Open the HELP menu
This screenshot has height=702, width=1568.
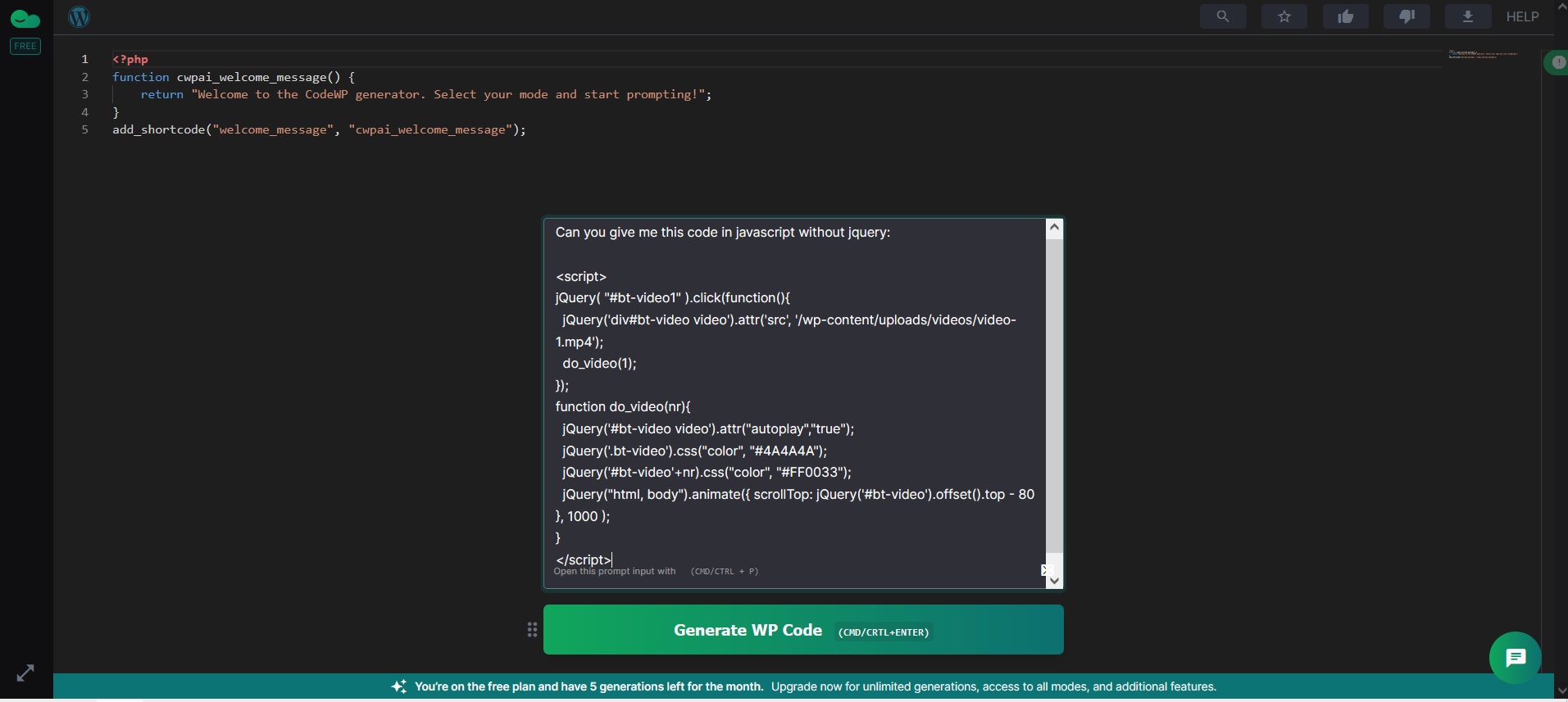pos(1523,16)
